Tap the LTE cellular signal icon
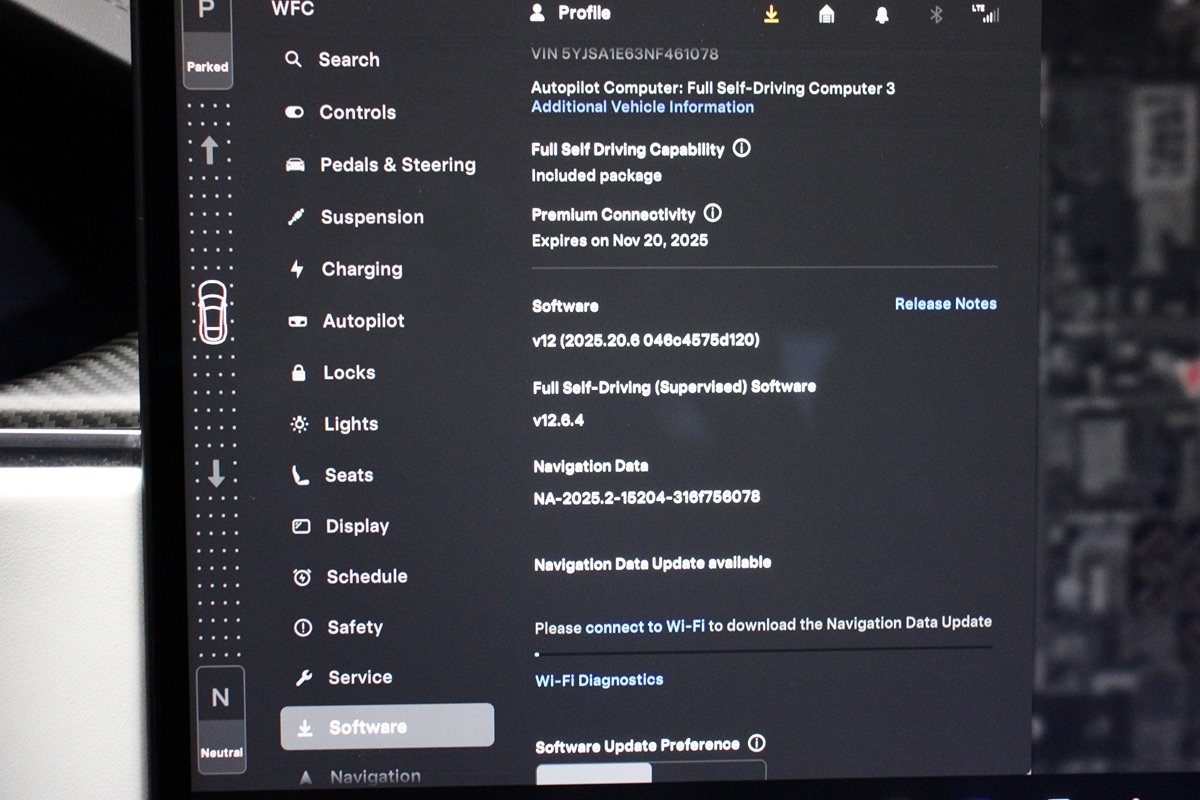This screenshot has width=1200, height=800. [x=986, y=14]
